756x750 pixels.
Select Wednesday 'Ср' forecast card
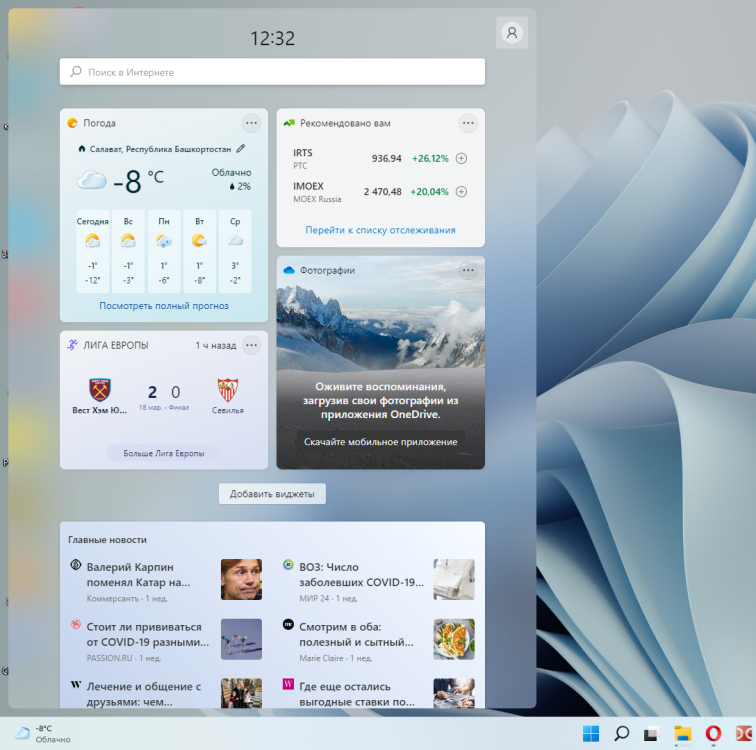(x=235, y=251)
